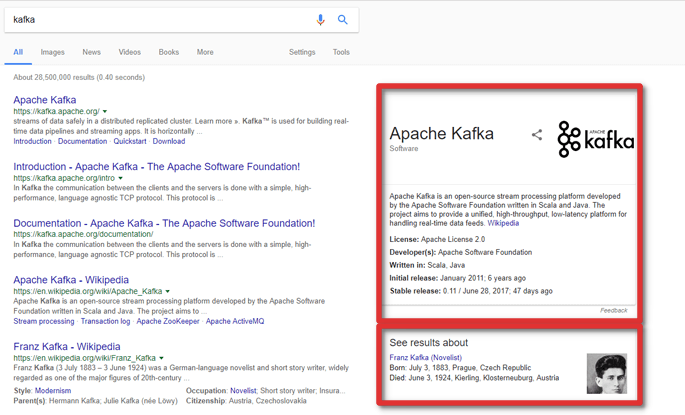Click Stable release: 0.11 line

point(471,291)
